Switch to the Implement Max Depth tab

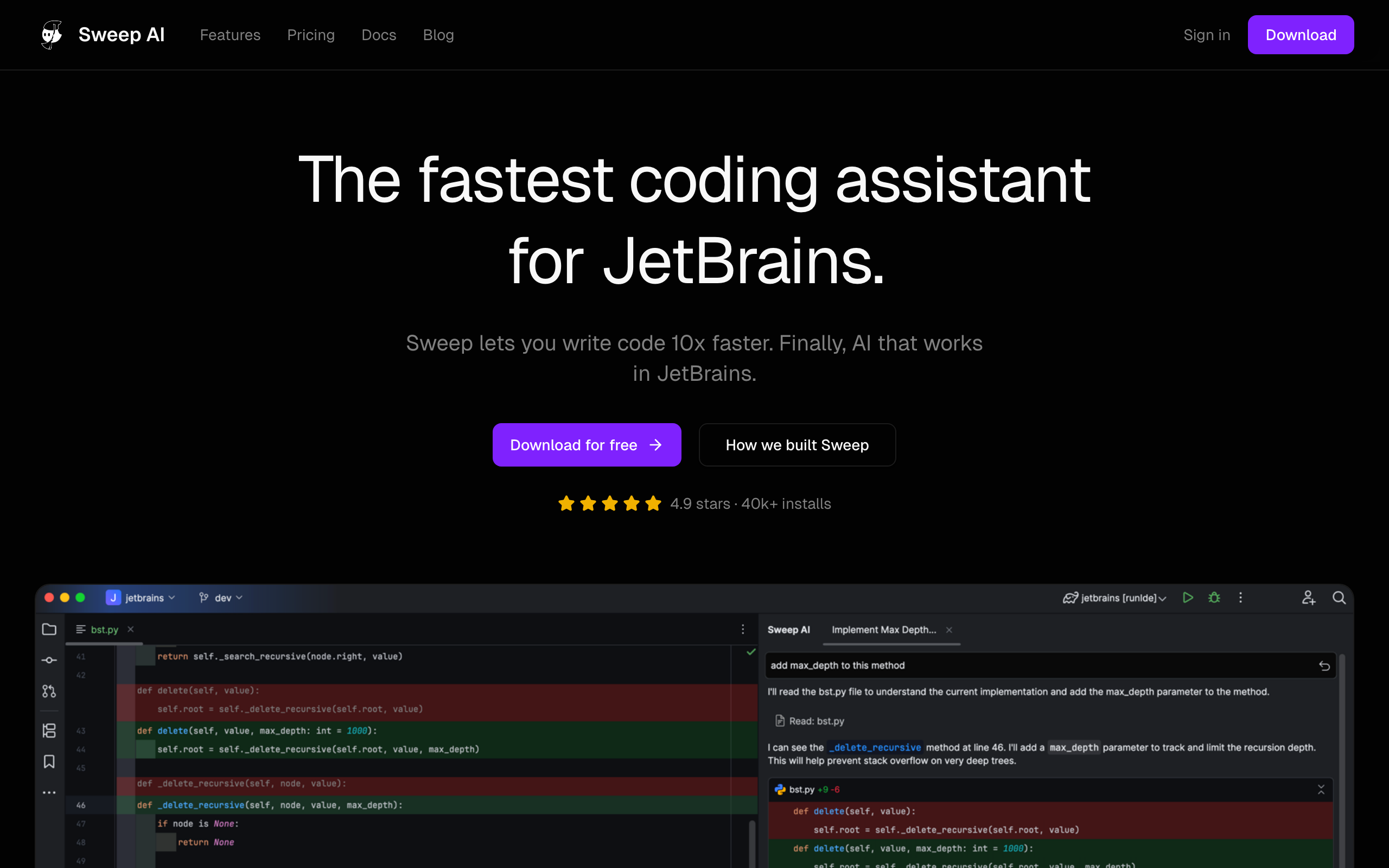[883, 630]
